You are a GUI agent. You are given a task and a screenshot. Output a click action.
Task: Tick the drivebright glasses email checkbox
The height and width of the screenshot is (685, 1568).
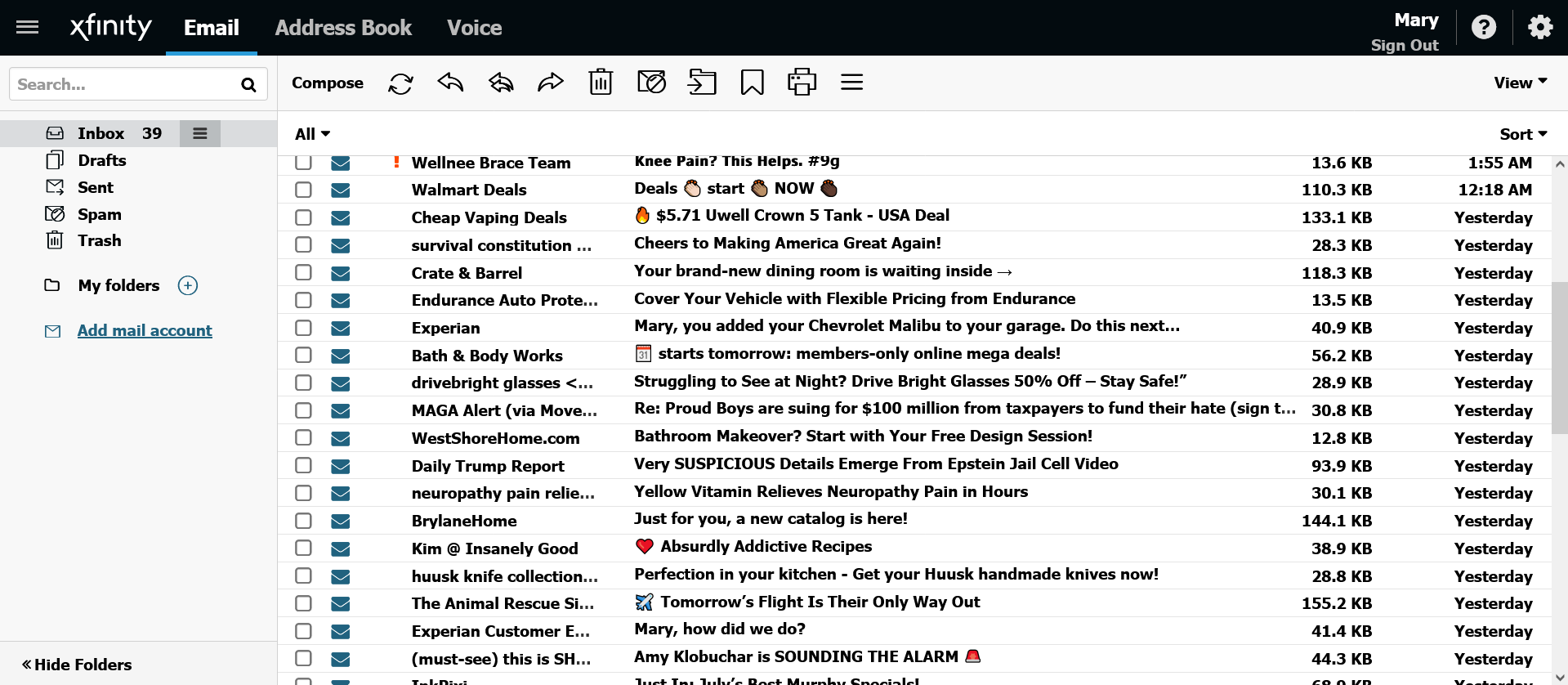point(303,383)
